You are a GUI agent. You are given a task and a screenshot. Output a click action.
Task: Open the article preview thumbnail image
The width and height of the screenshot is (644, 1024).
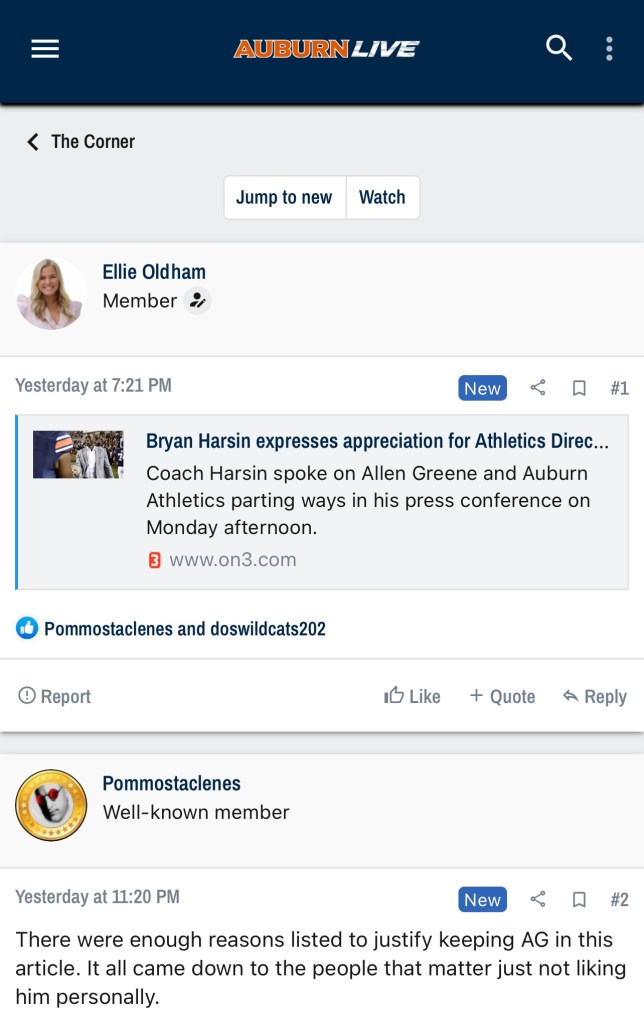(x=78, y=454)
